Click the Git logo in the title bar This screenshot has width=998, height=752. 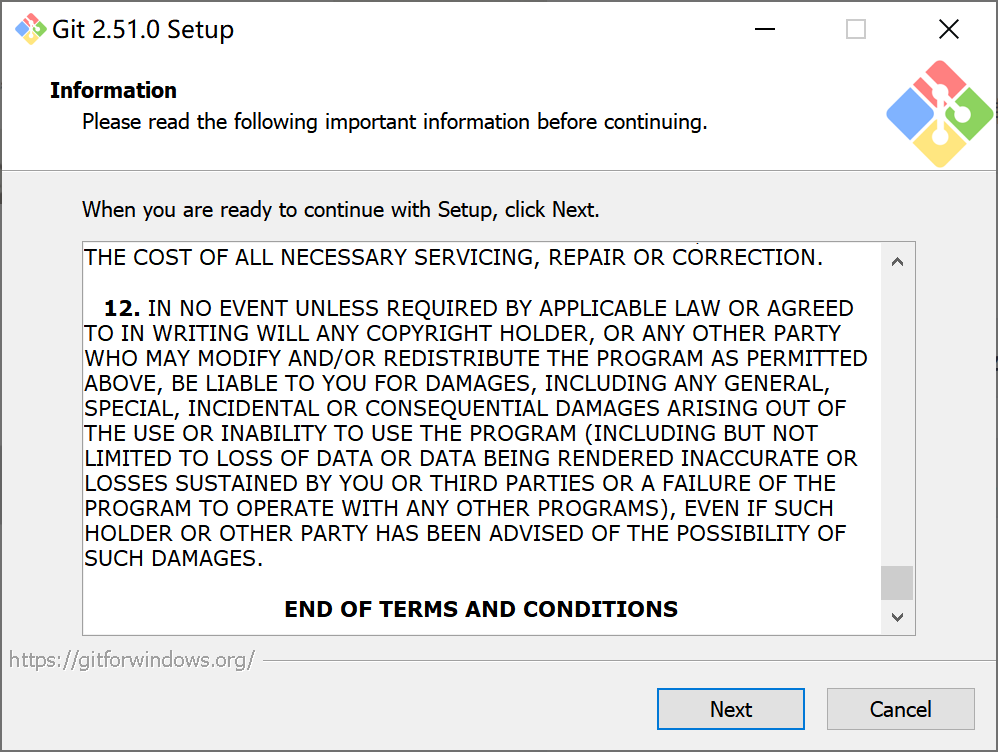(31, 29)
